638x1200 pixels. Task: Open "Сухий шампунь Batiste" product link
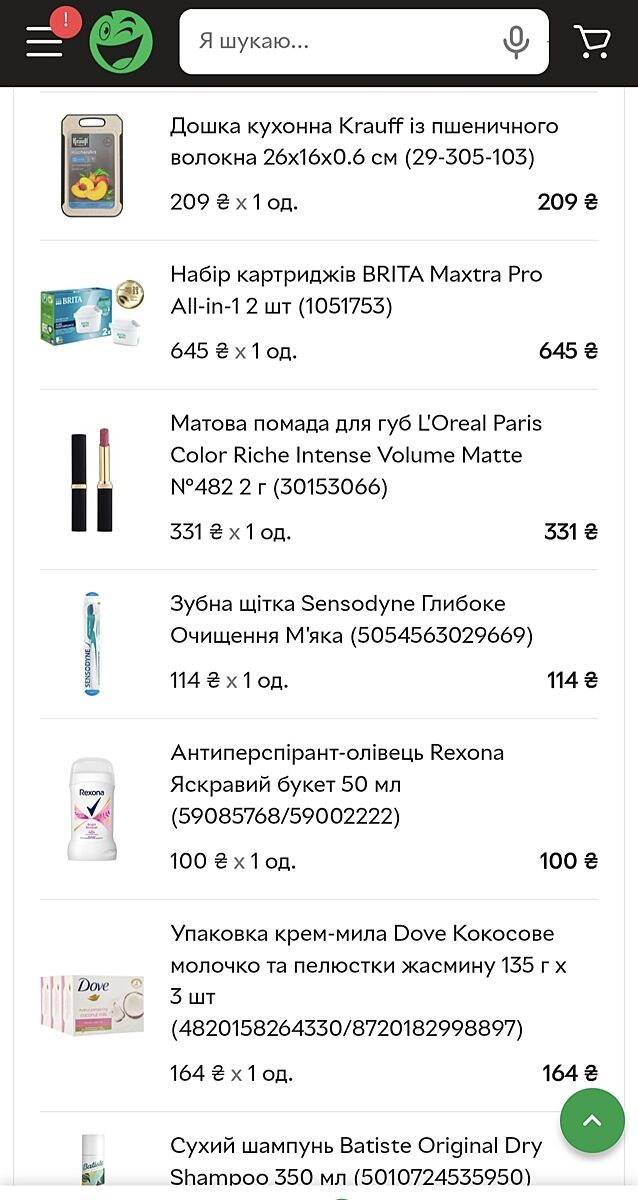[x=356, y=1160]
